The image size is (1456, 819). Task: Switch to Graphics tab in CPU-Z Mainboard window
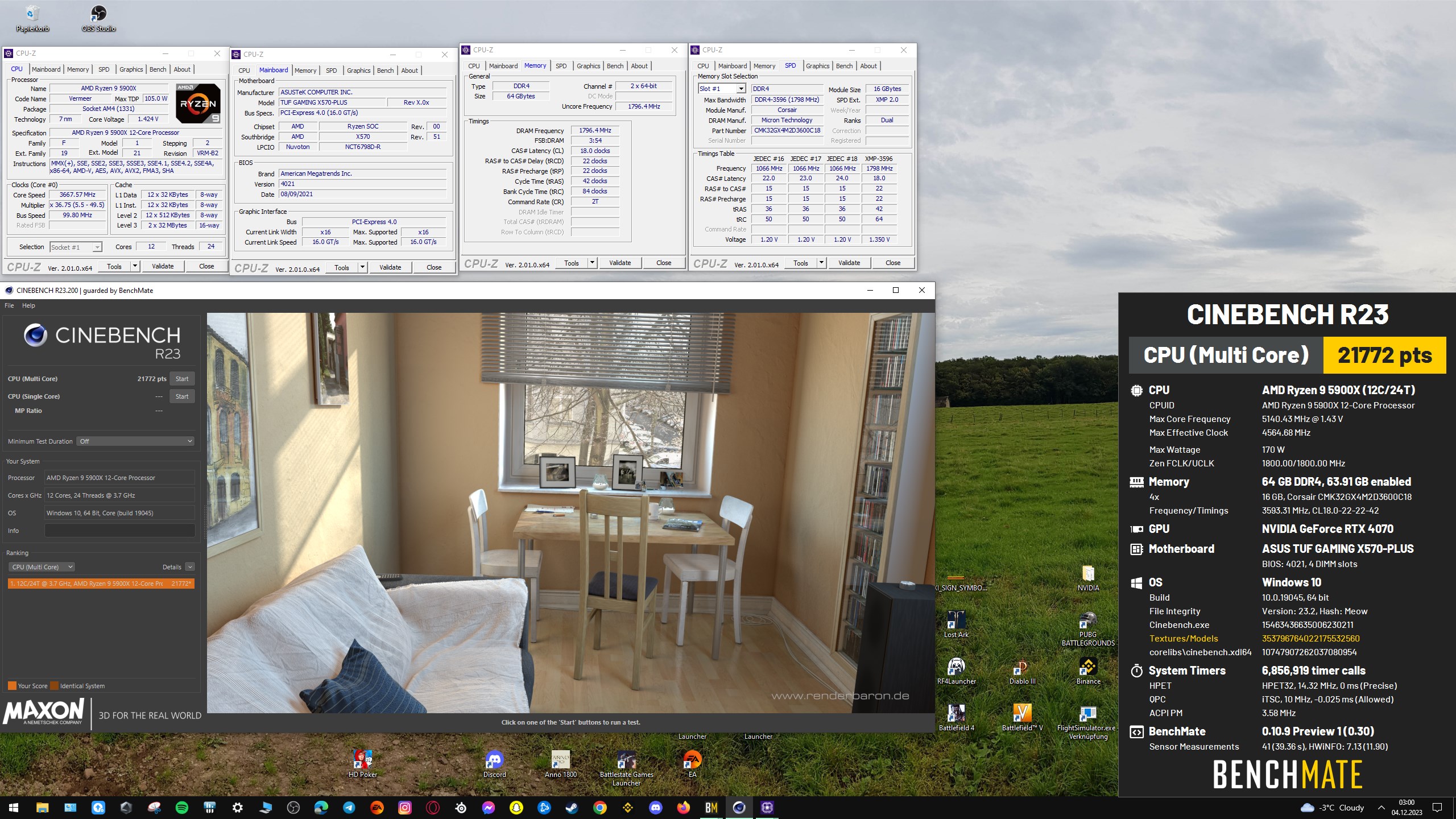pos(358,71)
